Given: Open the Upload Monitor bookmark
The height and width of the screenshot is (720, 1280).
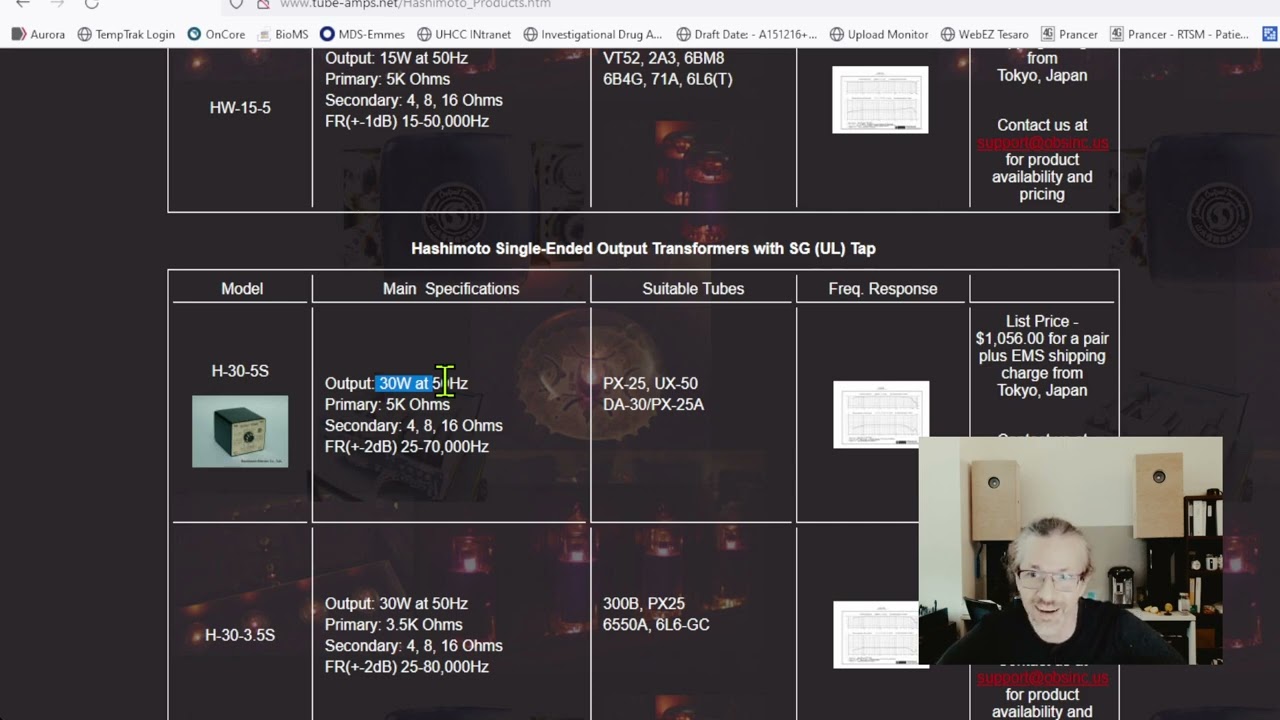Looking at the screenshot, I should 879,34.
